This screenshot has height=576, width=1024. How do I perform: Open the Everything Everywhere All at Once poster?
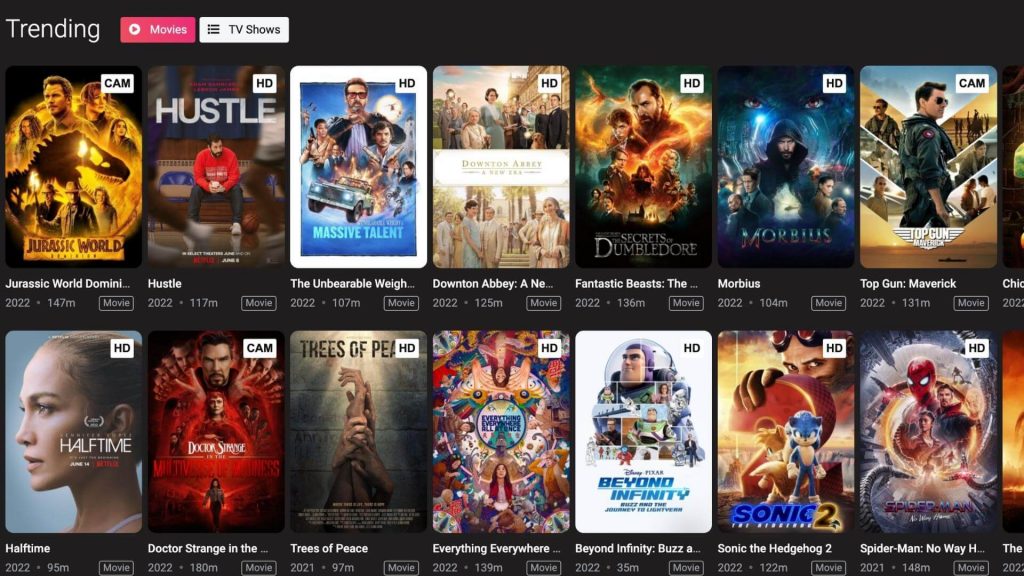[x=501, y=432]
